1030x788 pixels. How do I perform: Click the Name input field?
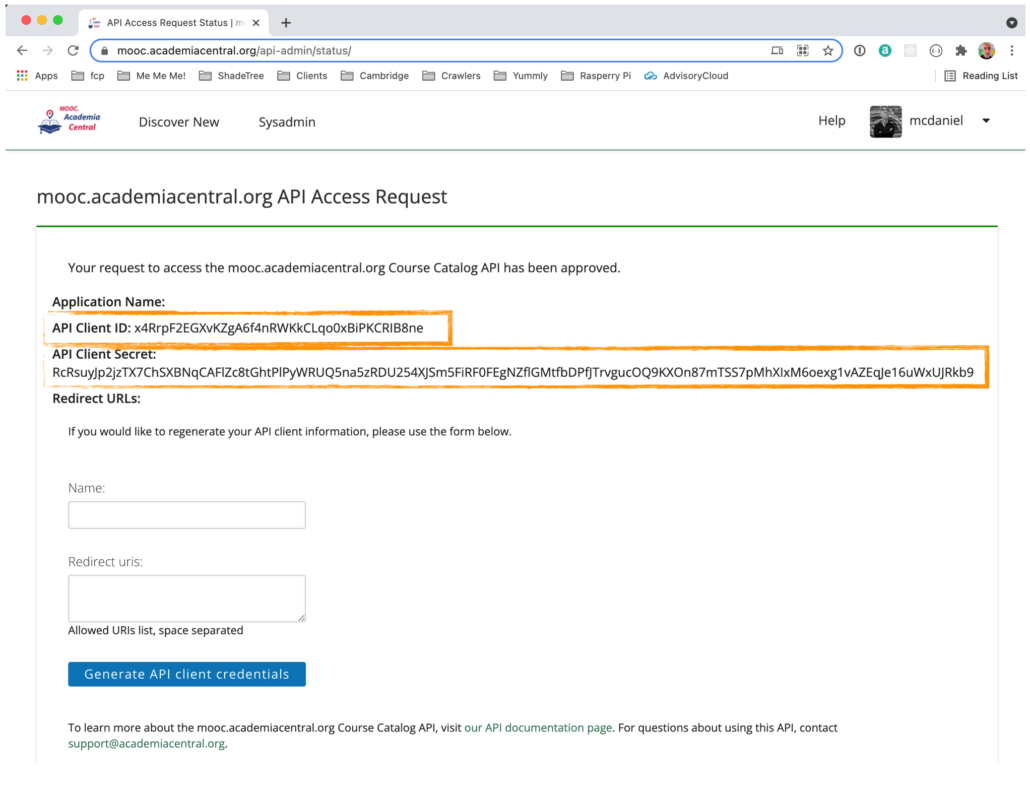click(187, 515)
